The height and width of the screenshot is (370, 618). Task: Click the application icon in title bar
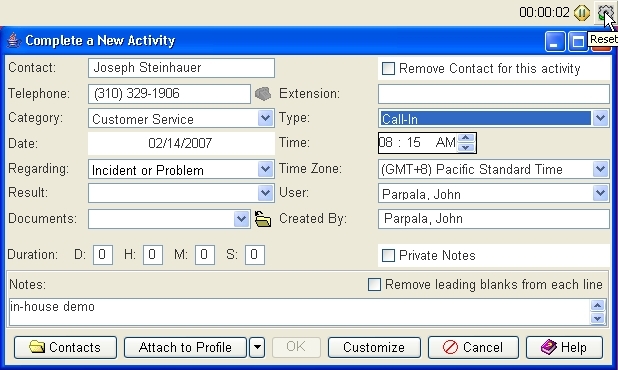tap(14, 40)
